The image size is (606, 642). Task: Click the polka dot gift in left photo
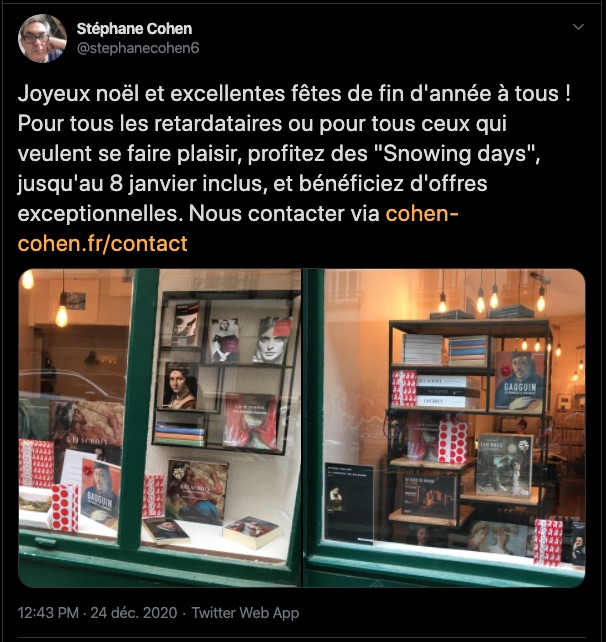pos(64,508)
